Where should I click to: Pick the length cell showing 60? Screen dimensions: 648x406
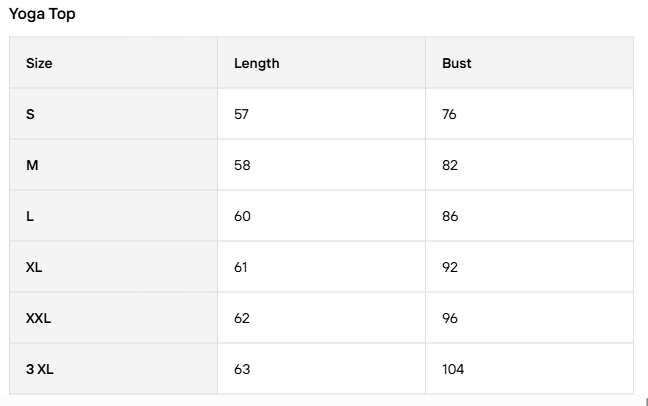242,216
